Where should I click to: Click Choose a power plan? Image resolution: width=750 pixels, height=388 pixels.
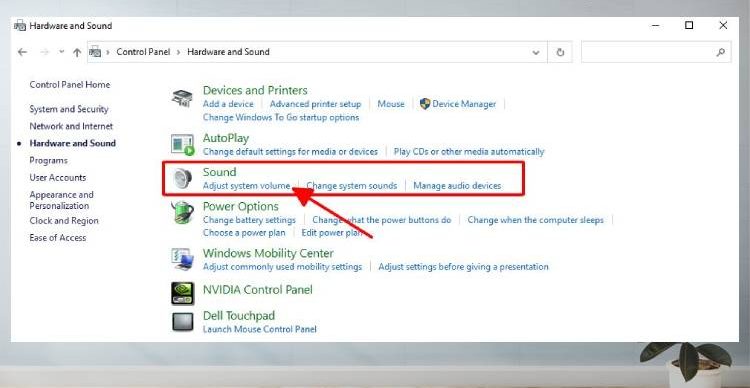244,233
